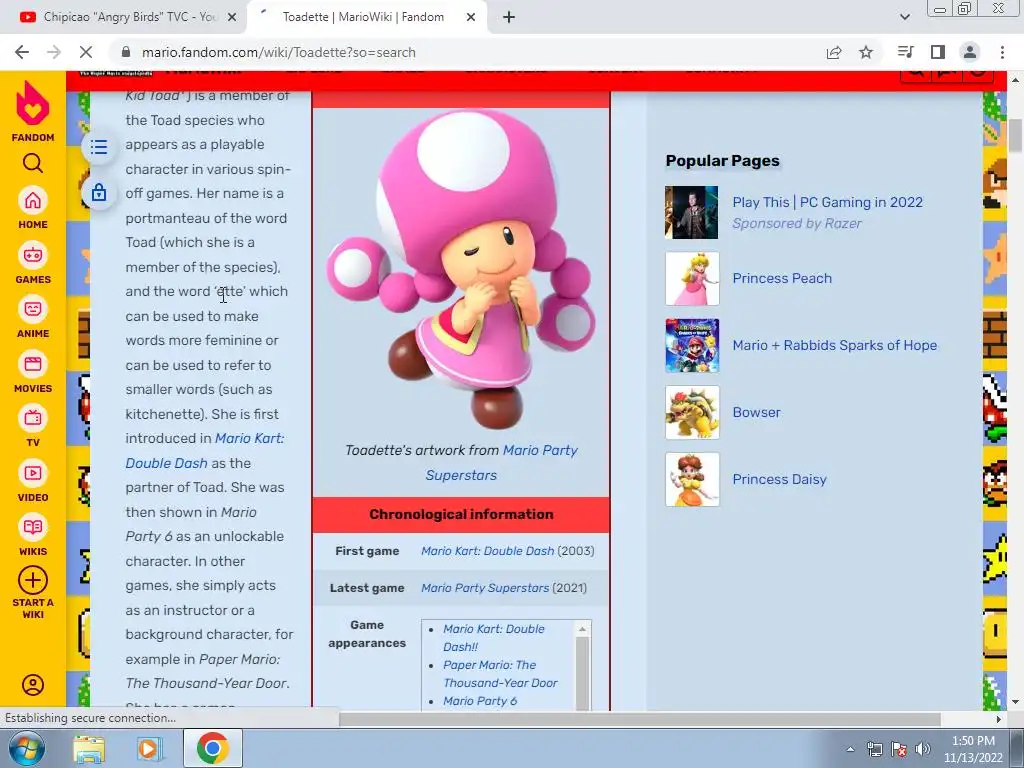This screenshot has width=1024, height=768.
Task: Click Chrome icon in taskbar
Action: [x=212, y=748]
